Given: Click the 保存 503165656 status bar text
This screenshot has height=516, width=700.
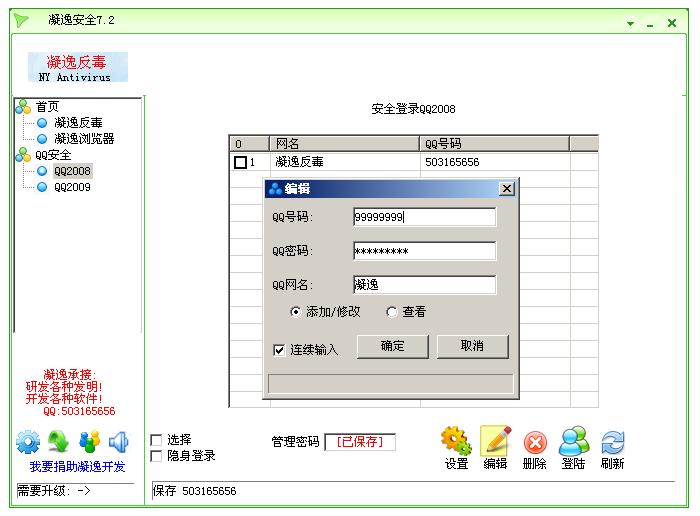Looking at the screenshot, I should click(x=194, y=491).
